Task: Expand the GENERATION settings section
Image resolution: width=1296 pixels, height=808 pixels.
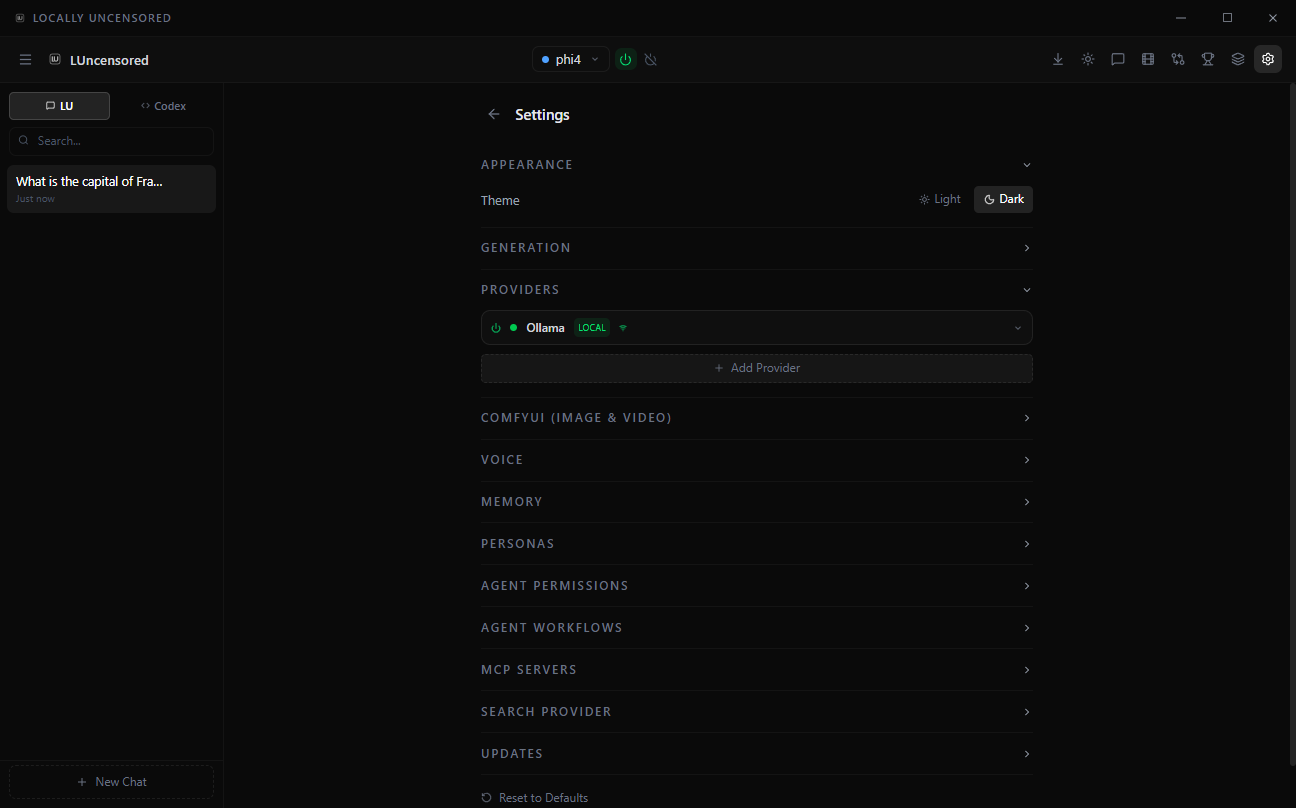Action: click(x=1026, y=247)
